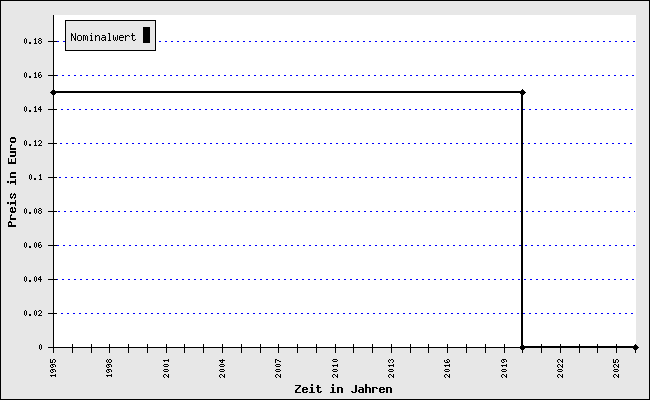Image resolution: width=650 pixels, height=400 pixels.
Task: Select the 0.1 y-axis tick label
Action: [35, 177]
